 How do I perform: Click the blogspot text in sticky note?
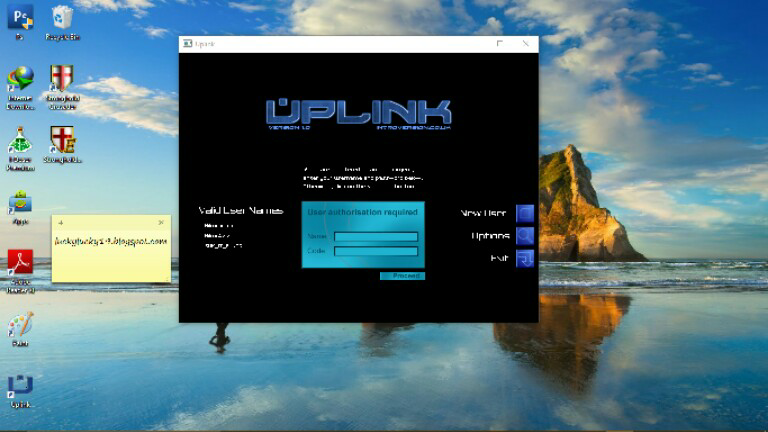coord(111,241)
